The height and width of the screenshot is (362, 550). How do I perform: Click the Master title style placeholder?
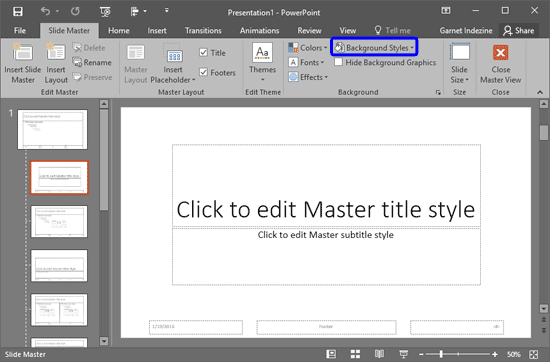point(326,186)
